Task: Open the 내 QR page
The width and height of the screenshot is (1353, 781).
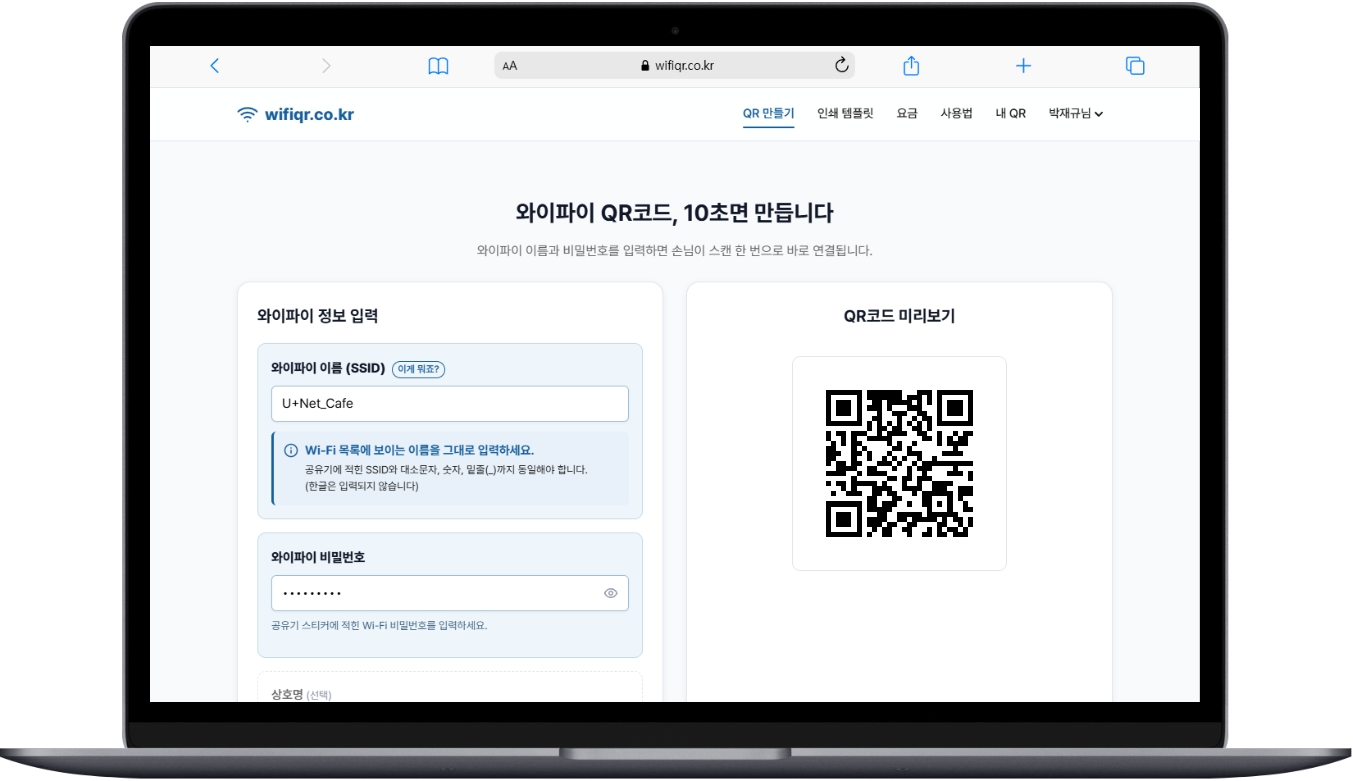Action: (1010, 114)
